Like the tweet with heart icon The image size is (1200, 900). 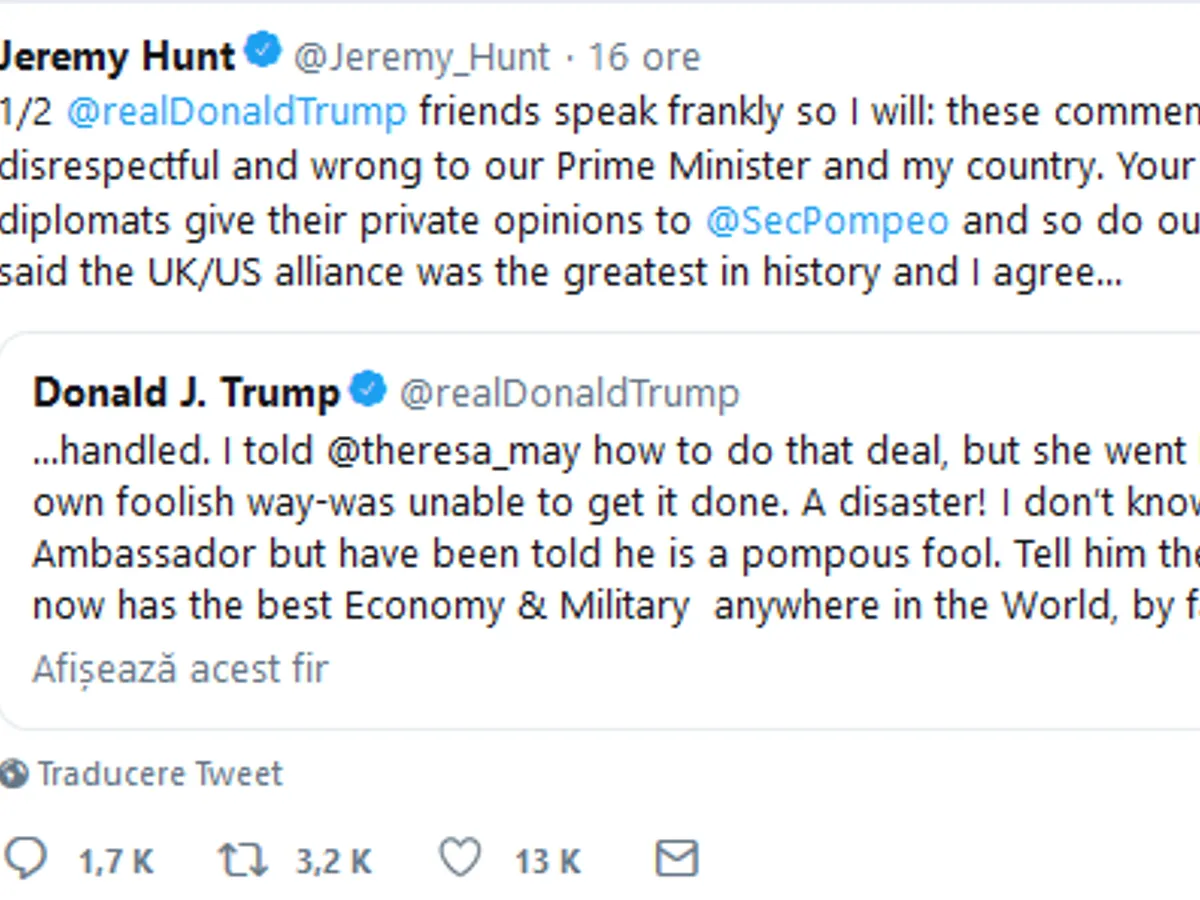[460, 858]
